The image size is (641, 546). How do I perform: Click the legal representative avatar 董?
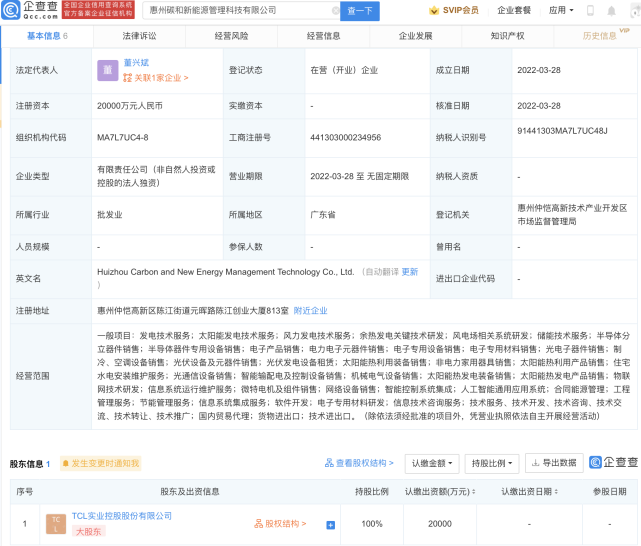coord(108,70)
